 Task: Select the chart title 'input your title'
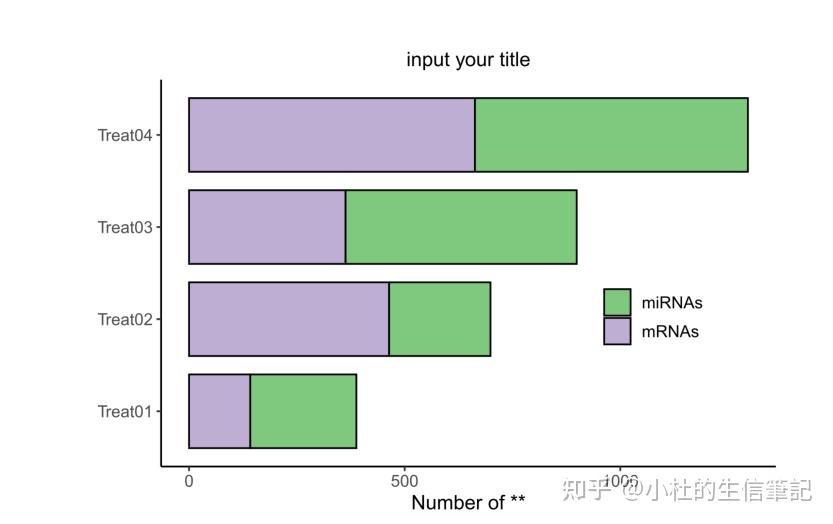468,60
